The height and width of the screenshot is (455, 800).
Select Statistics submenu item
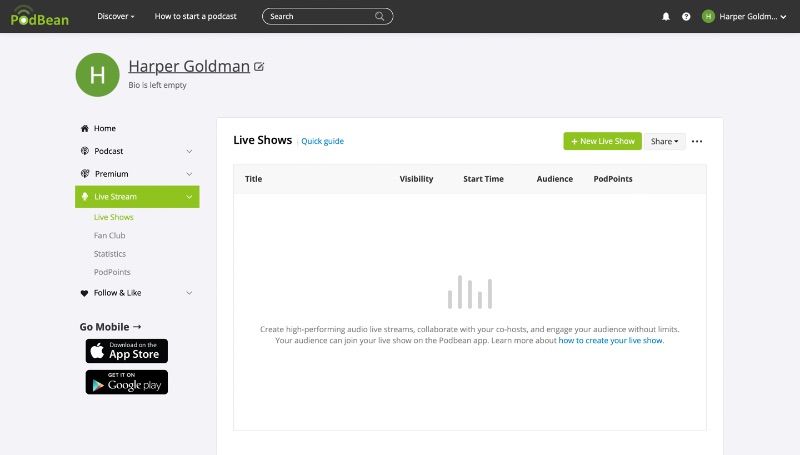tap(110, 254)
